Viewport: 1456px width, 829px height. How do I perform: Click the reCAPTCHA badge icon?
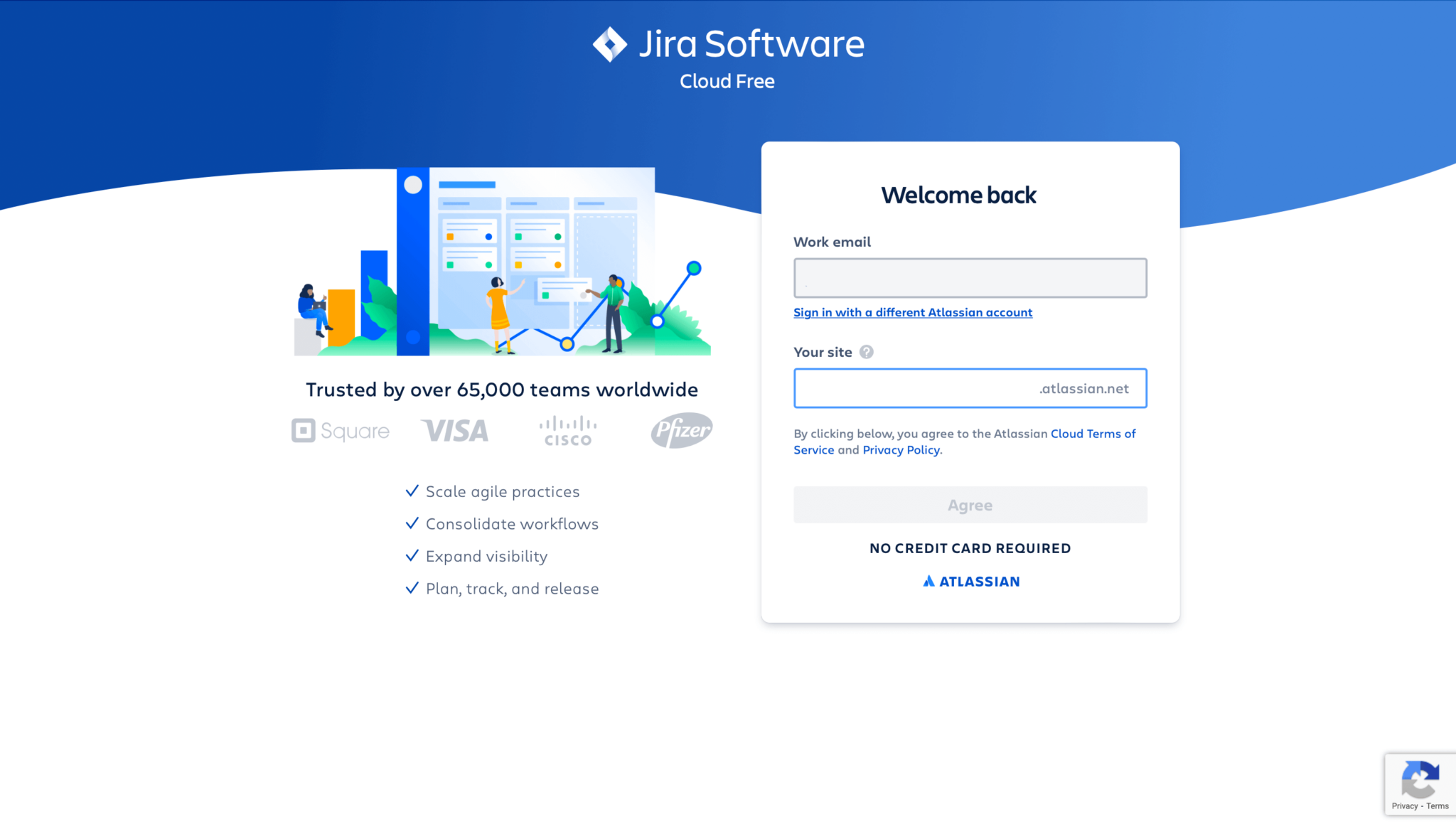coord(1420,779)
